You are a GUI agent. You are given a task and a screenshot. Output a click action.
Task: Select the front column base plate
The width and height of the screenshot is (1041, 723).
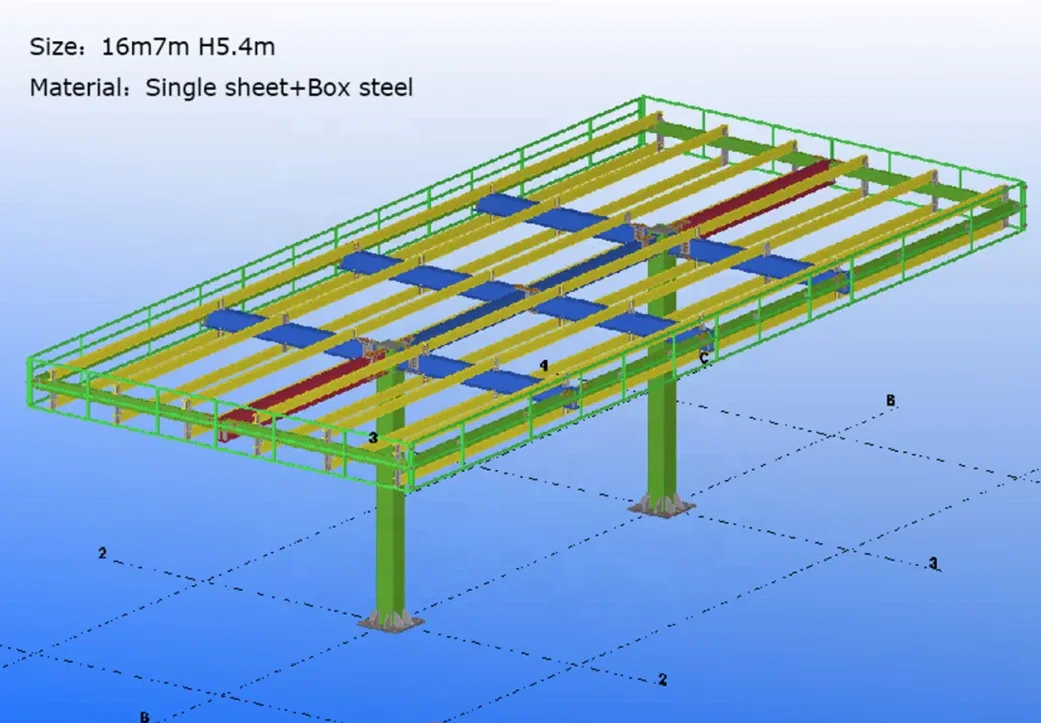coord(390,625)
